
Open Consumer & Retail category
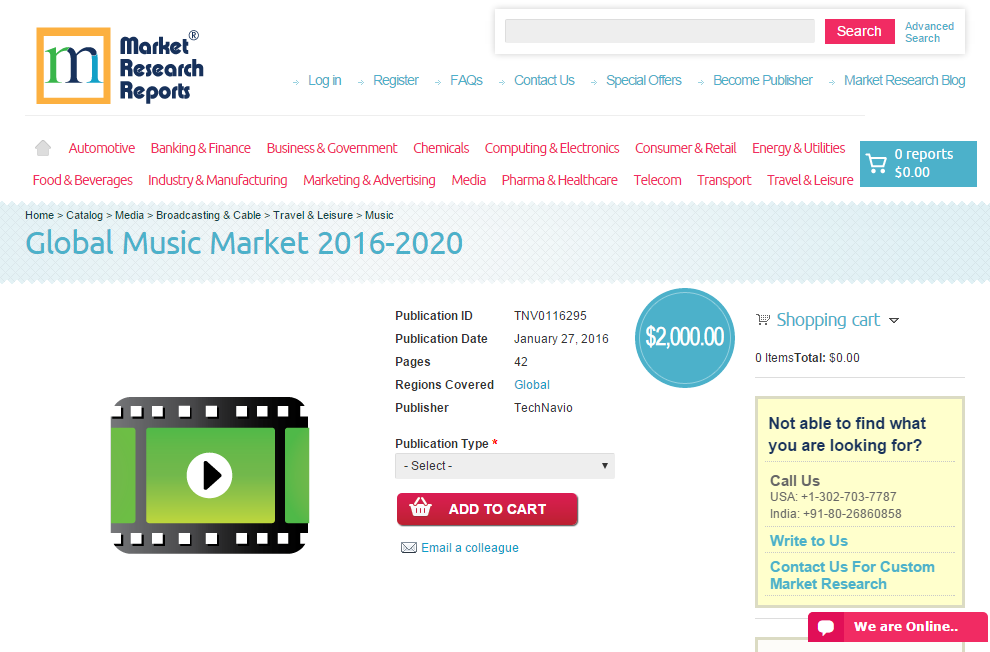coord(686,148)
